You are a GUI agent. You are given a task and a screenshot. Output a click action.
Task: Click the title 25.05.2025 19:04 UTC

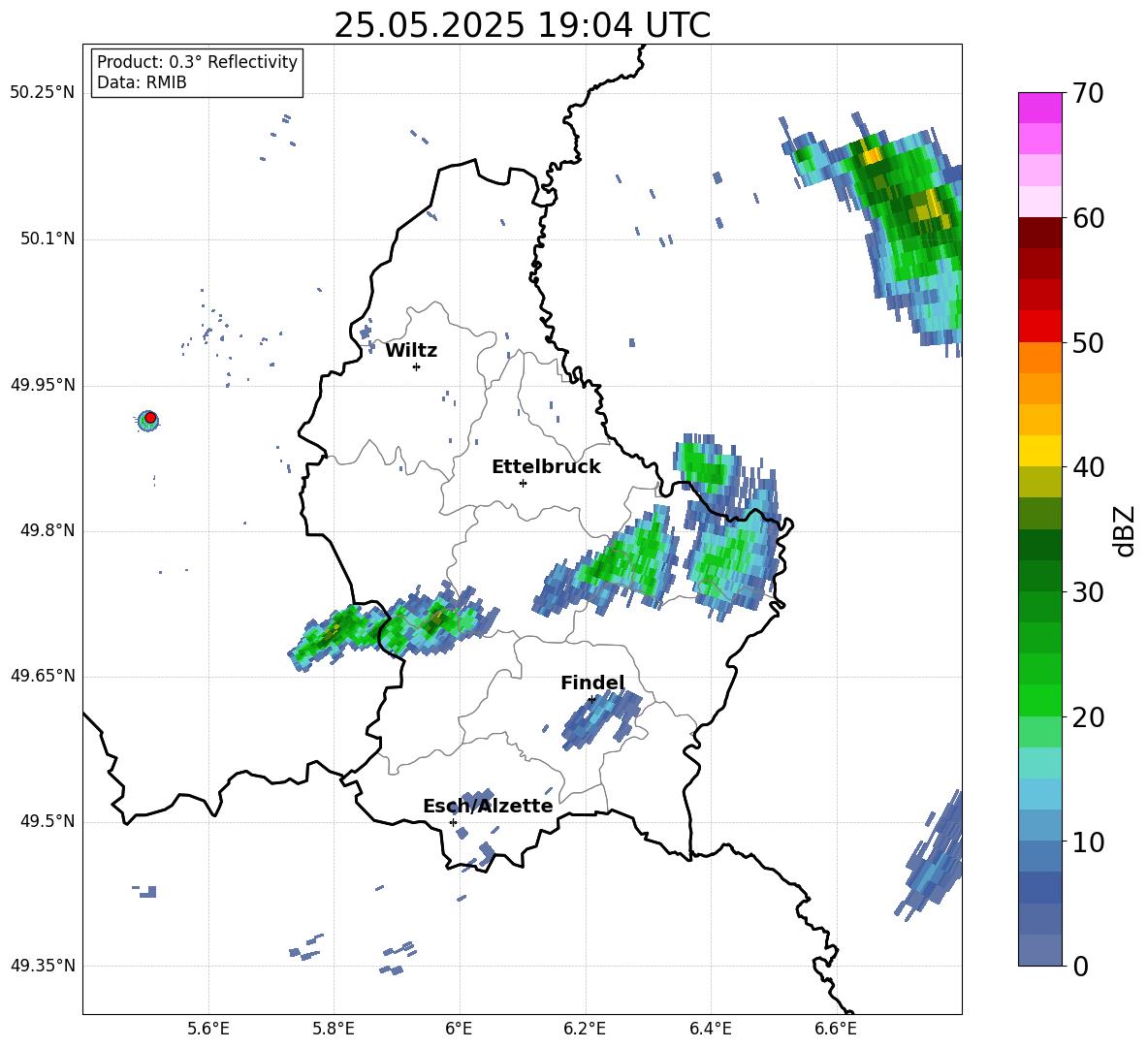(522, 25)
